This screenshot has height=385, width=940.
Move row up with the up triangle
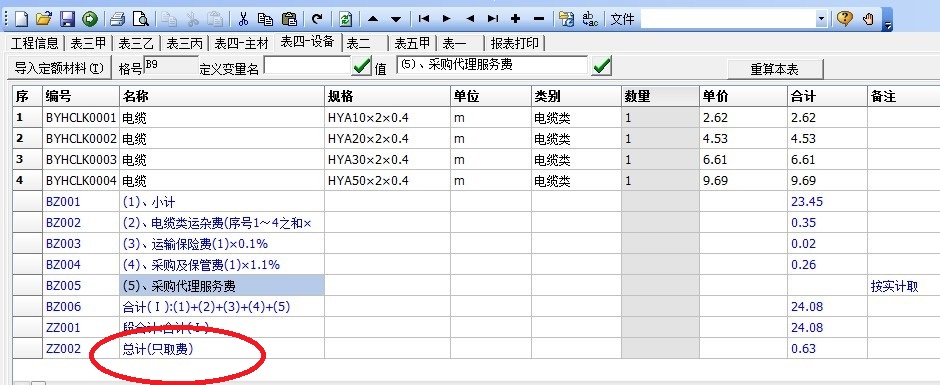pyautogui.click(x=373, y=19)
